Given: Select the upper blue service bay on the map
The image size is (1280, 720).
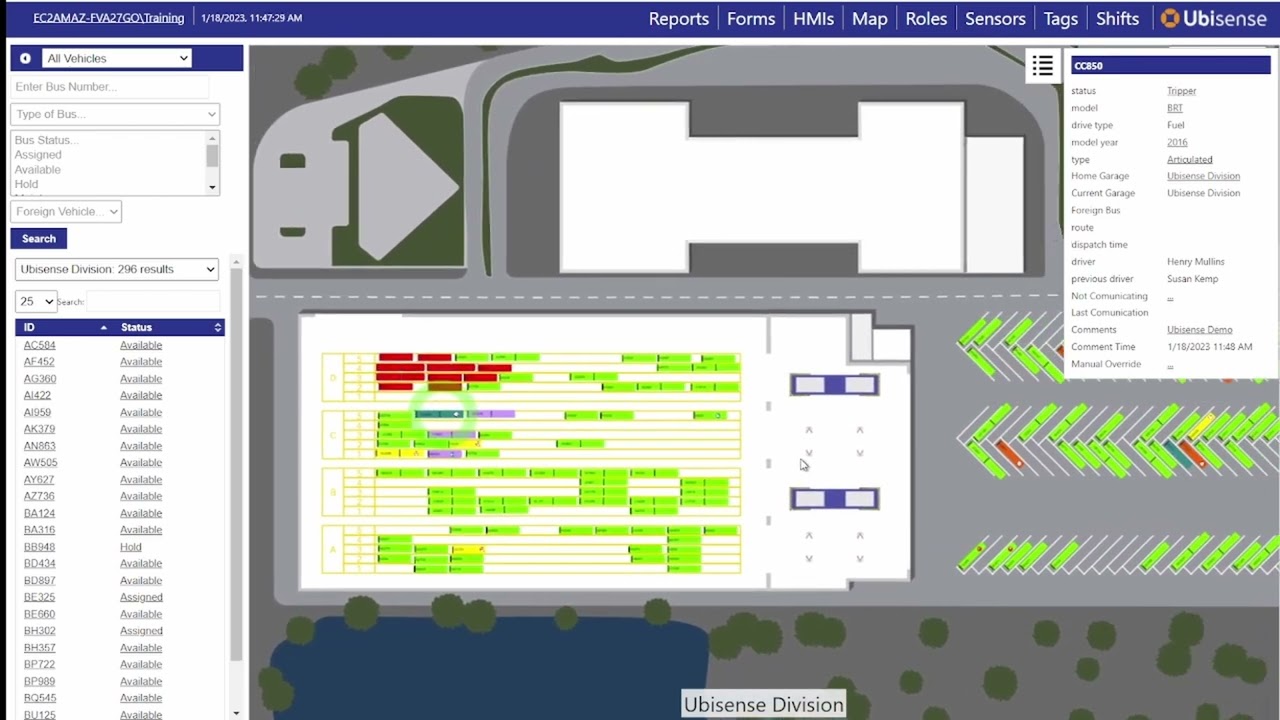Looking at the screenshot, I should coord(835,385).
